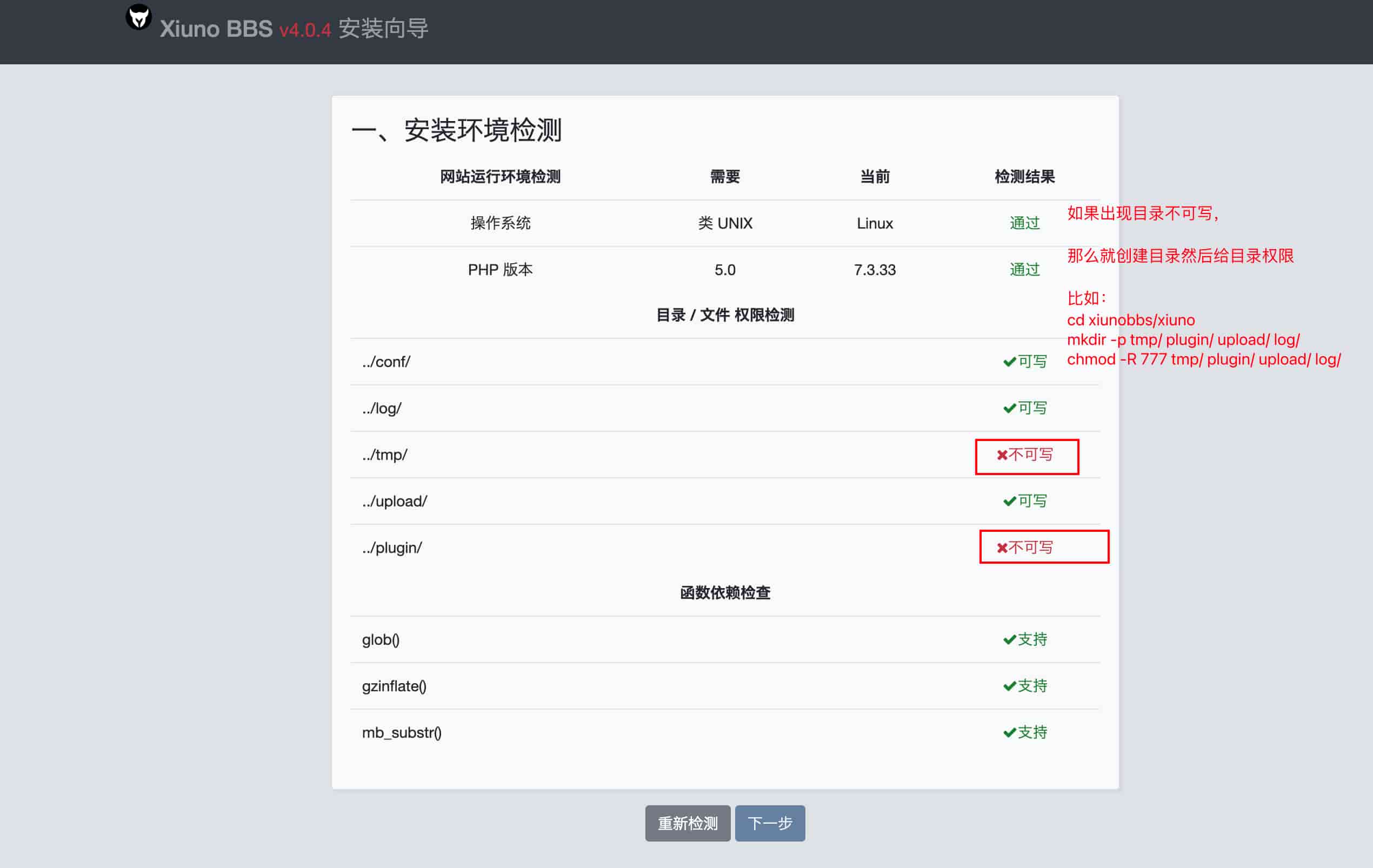This screenshot has height=868, width=1373.
Task: Click the 检测结果 column header
Action: point(1024,177)
